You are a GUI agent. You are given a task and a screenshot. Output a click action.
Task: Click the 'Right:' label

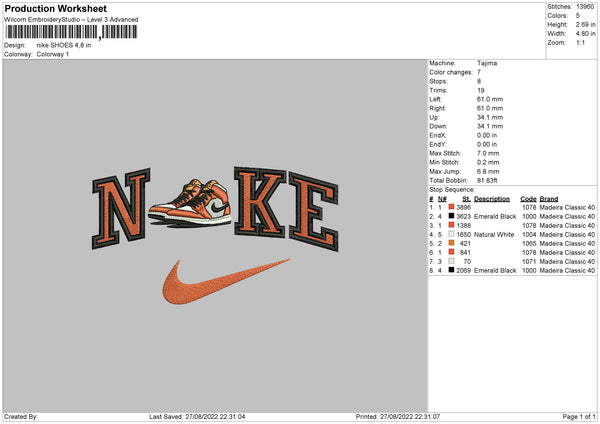pyautogui.click(x=437, y=108)
